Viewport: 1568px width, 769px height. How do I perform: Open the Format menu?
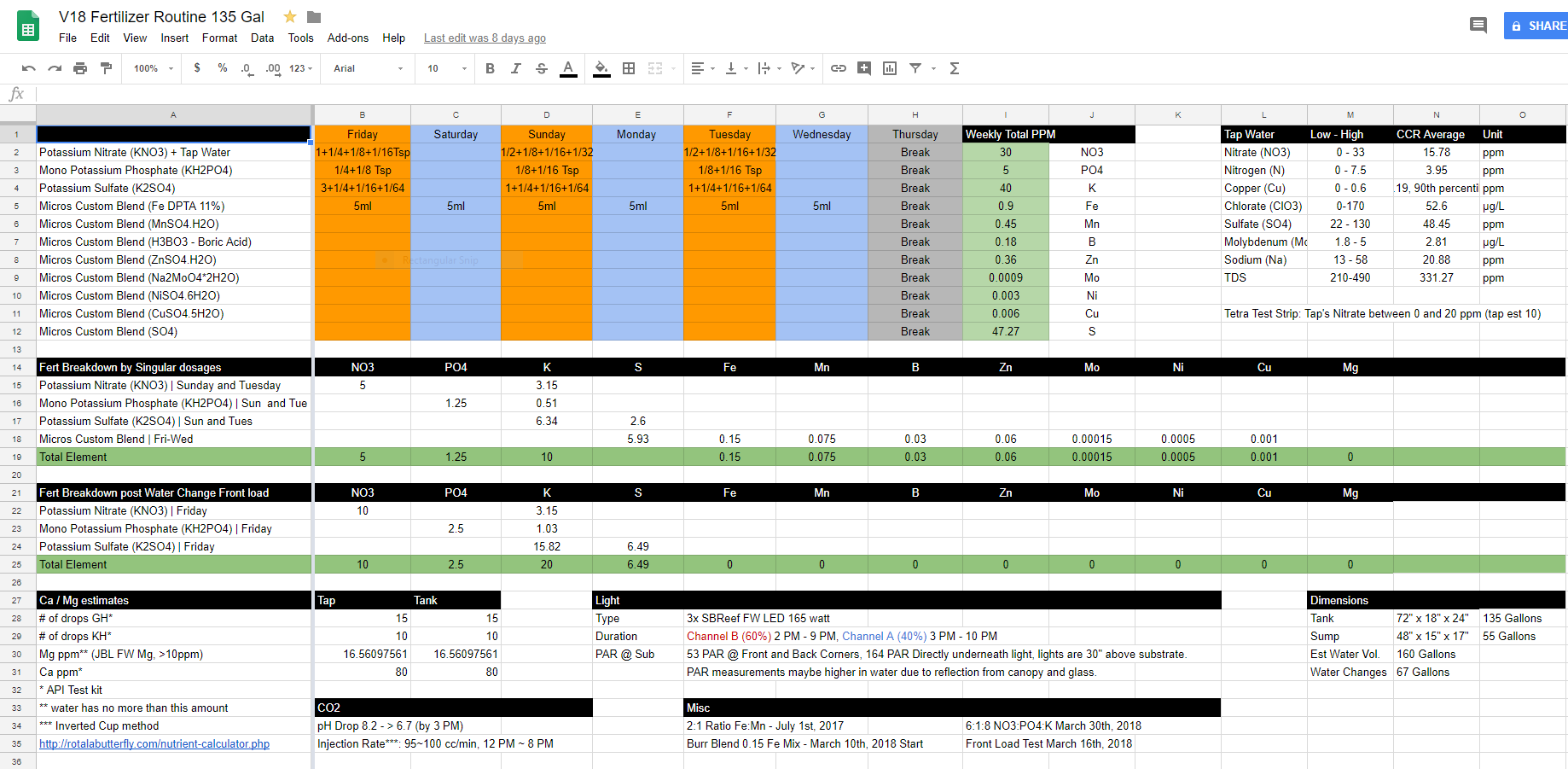pos(219,38)
